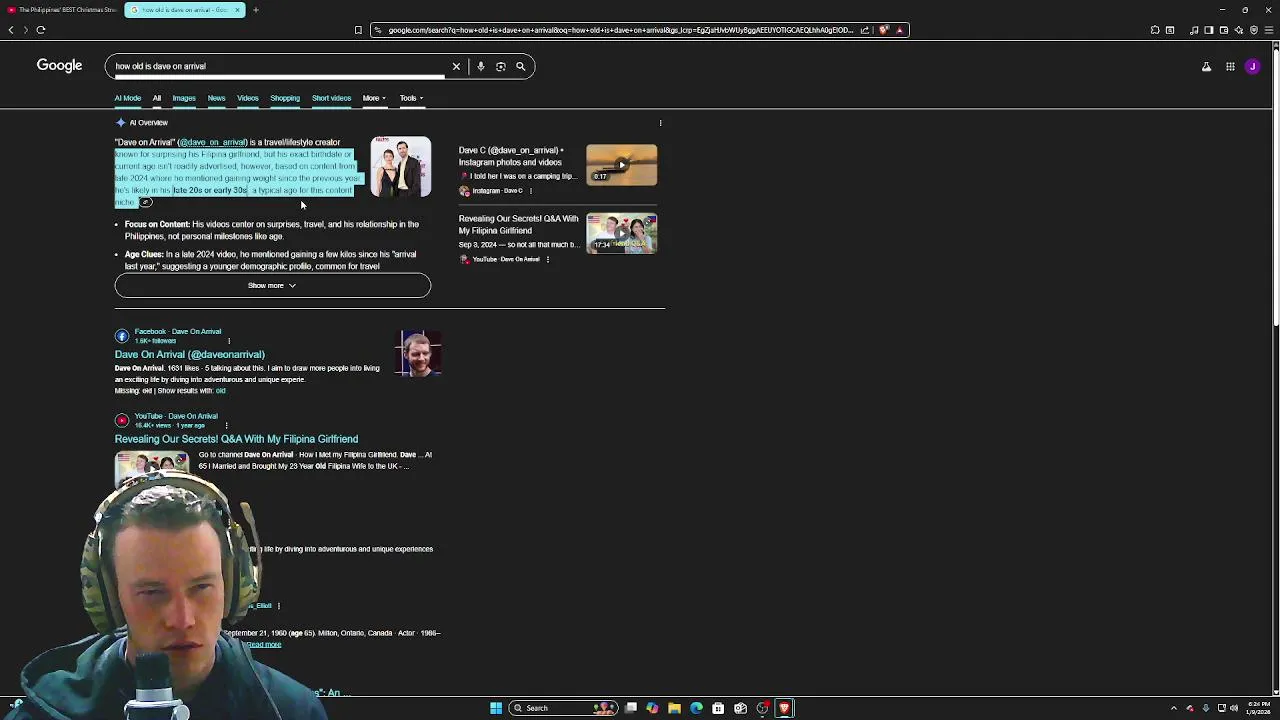This screenshot has height=720, width=1280.
Task: Clear the Google search box with X
Action: pyautogui.click(x=456, y=66)
